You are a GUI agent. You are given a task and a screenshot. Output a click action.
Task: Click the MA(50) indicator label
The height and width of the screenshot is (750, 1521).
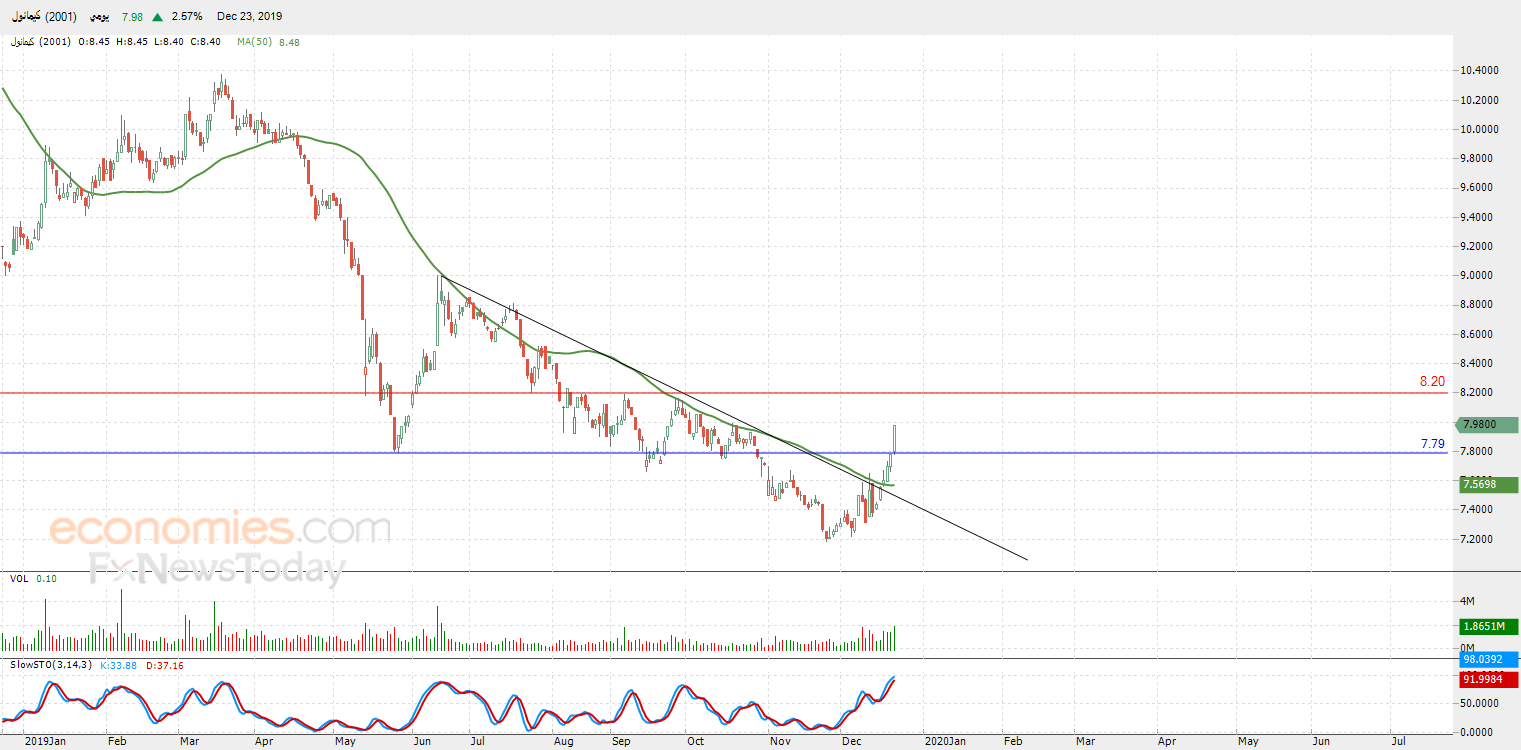click(x=256, y=42)
